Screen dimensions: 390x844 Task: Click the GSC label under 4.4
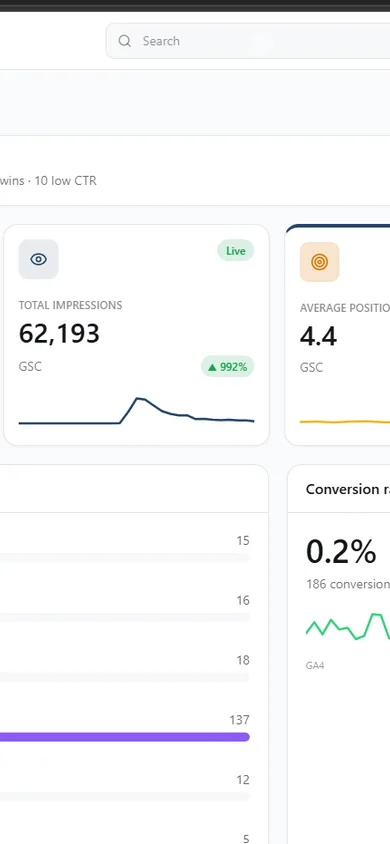click(x=311, y=368)
